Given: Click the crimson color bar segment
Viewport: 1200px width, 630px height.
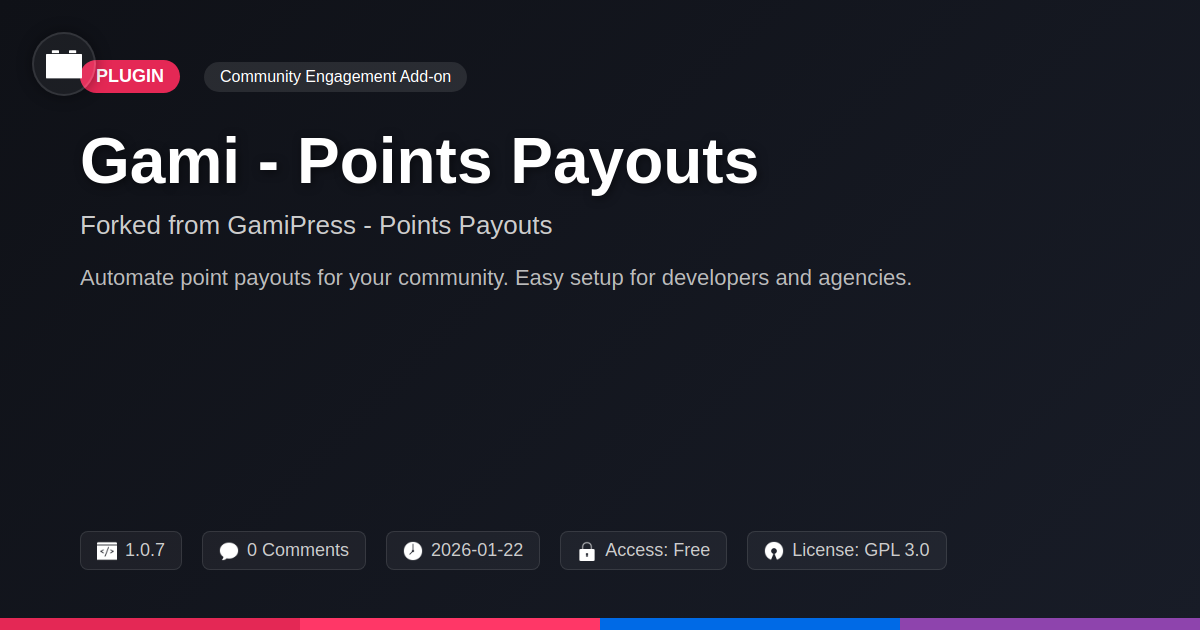Looking at the screenshot, I should click(150, 624).
